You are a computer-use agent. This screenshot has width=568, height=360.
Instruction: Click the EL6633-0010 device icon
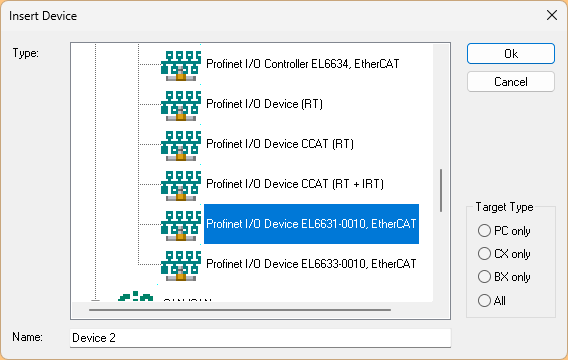(x=181, y=265)
